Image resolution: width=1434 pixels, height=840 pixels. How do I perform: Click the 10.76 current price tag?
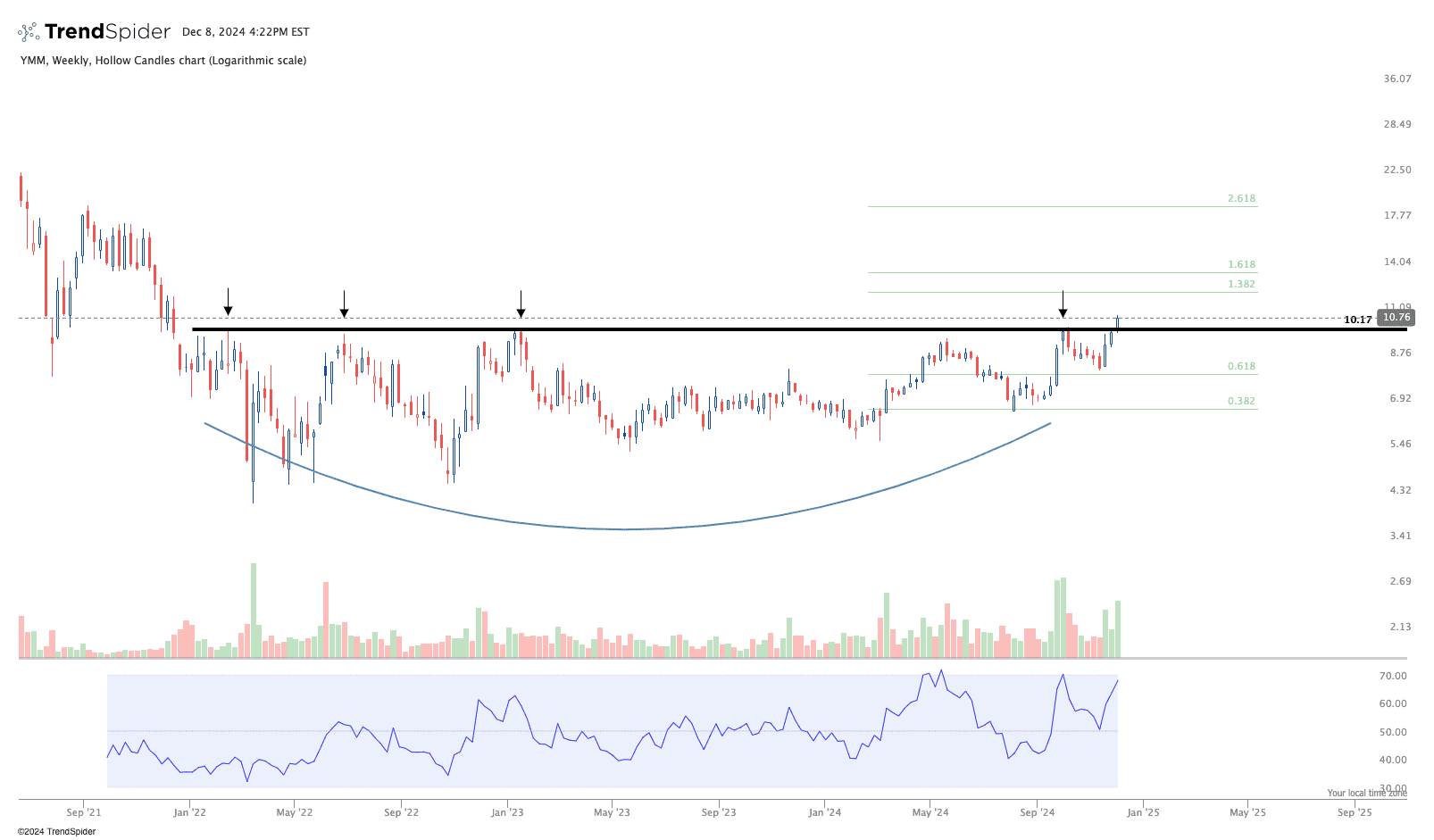(1396, 318)
